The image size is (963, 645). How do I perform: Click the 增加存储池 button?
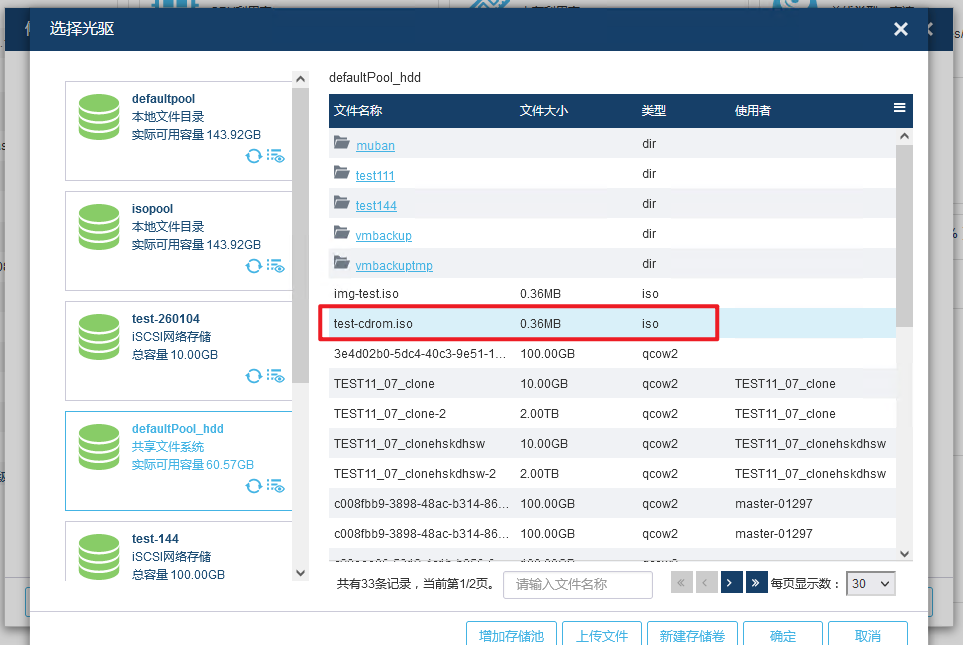tap(512, 635)
